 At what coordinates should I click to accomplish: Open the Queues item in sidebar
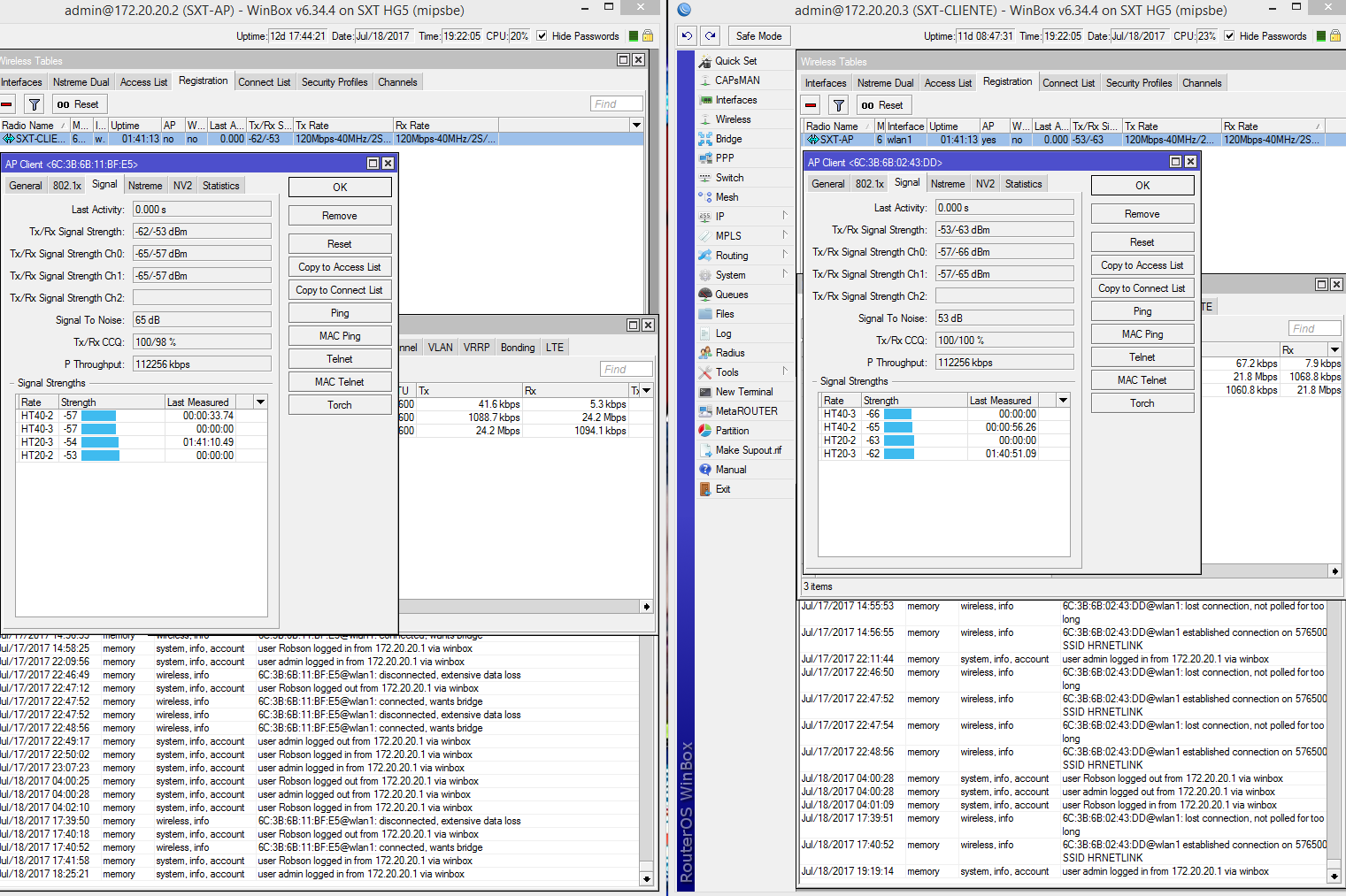point(731,295)
